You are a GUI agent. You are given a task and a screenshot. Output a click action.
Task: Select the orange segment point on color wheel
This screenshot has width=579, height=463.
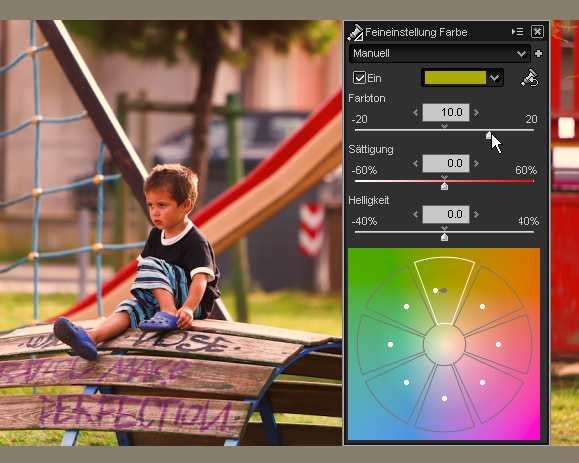point(482,306)
